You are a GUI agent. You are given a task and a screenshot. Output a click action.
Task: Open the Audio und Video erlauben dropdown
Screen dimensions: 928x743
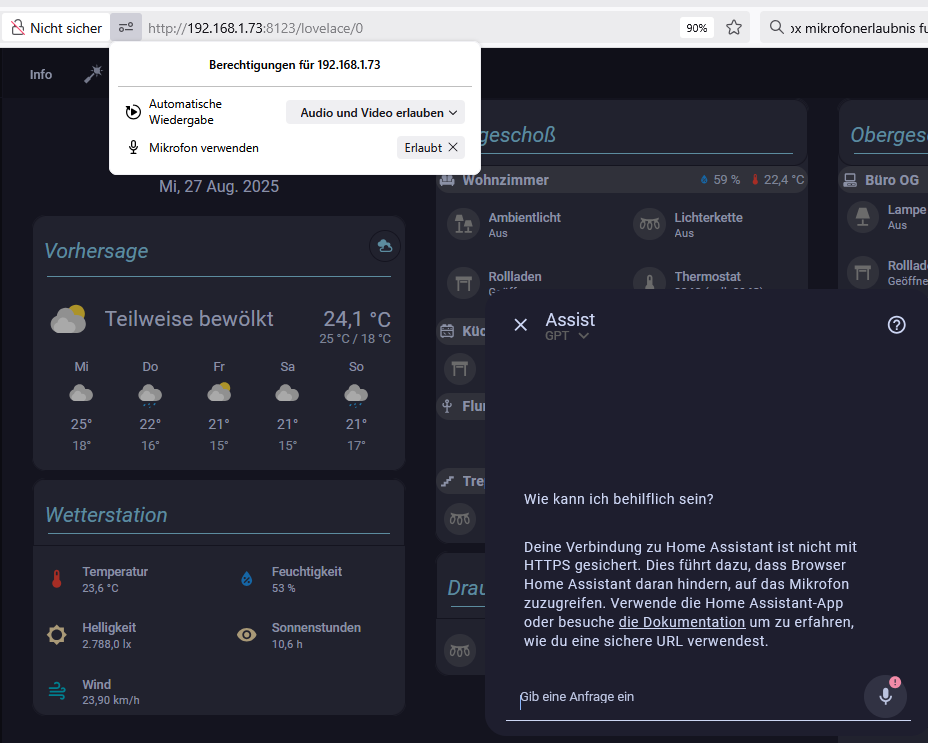pyautogui.click(x=375, y=112)
